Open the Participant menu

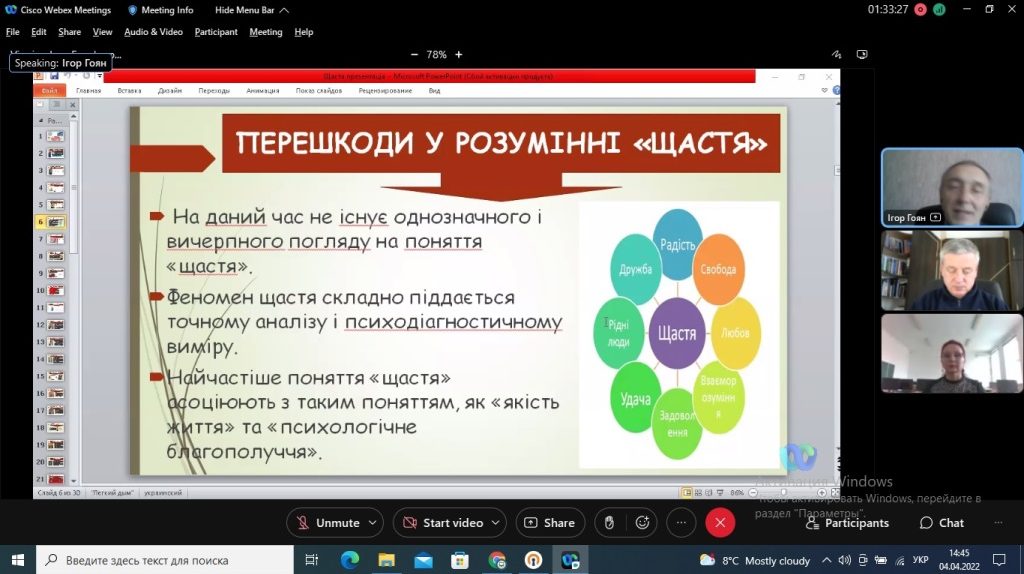coord(216,31)
